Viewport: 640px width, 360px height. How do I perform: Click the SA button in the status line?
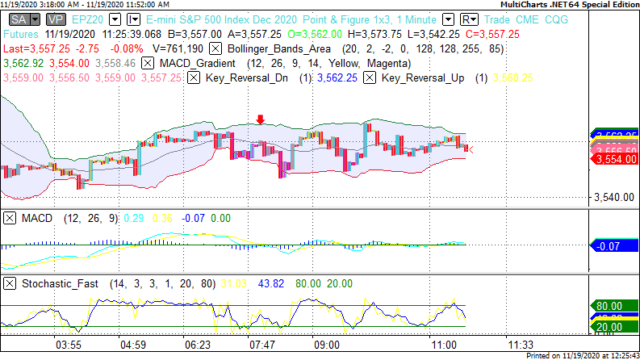pos(20,20)
